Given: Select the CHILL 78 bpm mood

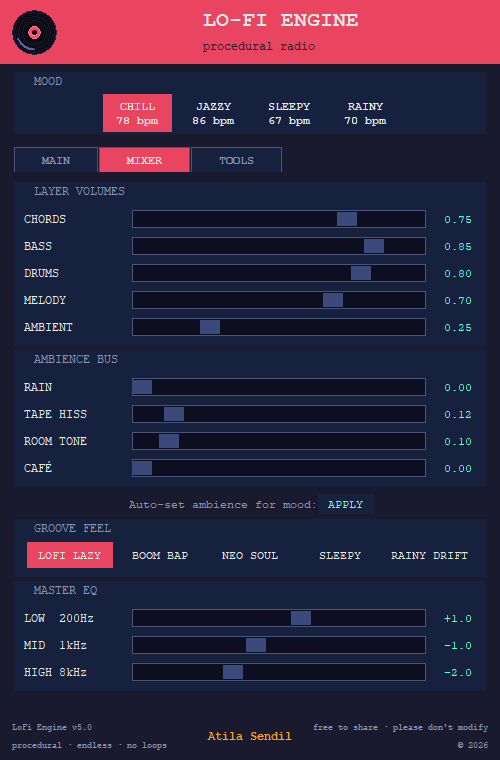Looking at the screenshot, I should click(x=138, y=113).
